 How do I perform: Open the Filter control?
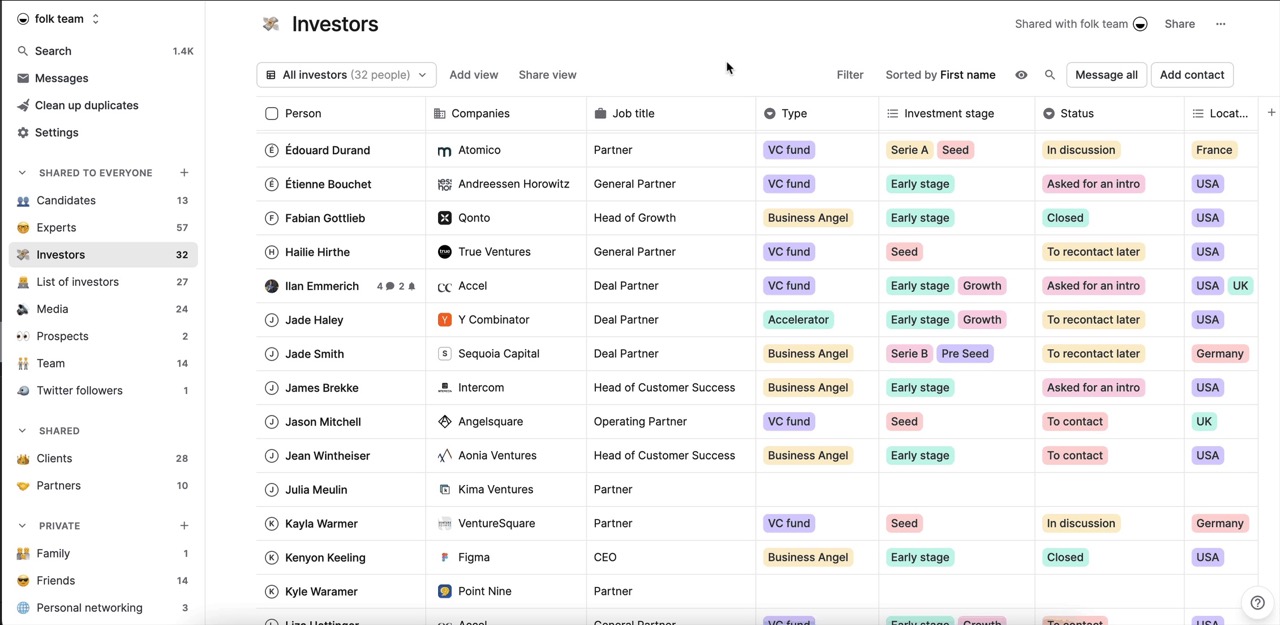pos(850,75)
